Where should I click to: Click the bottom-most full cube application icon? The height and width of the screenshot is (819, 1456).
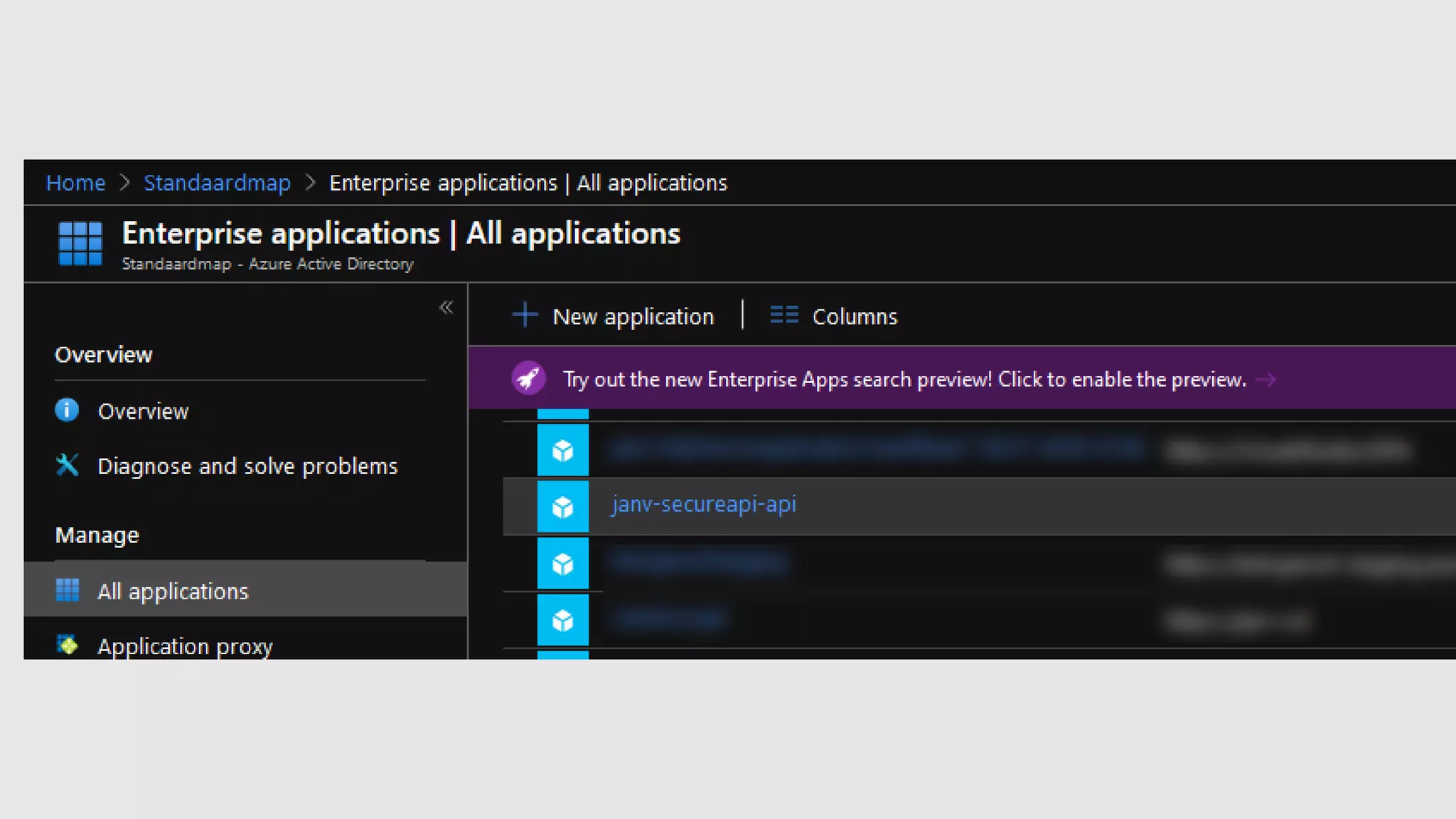click(x=562, y=621)
